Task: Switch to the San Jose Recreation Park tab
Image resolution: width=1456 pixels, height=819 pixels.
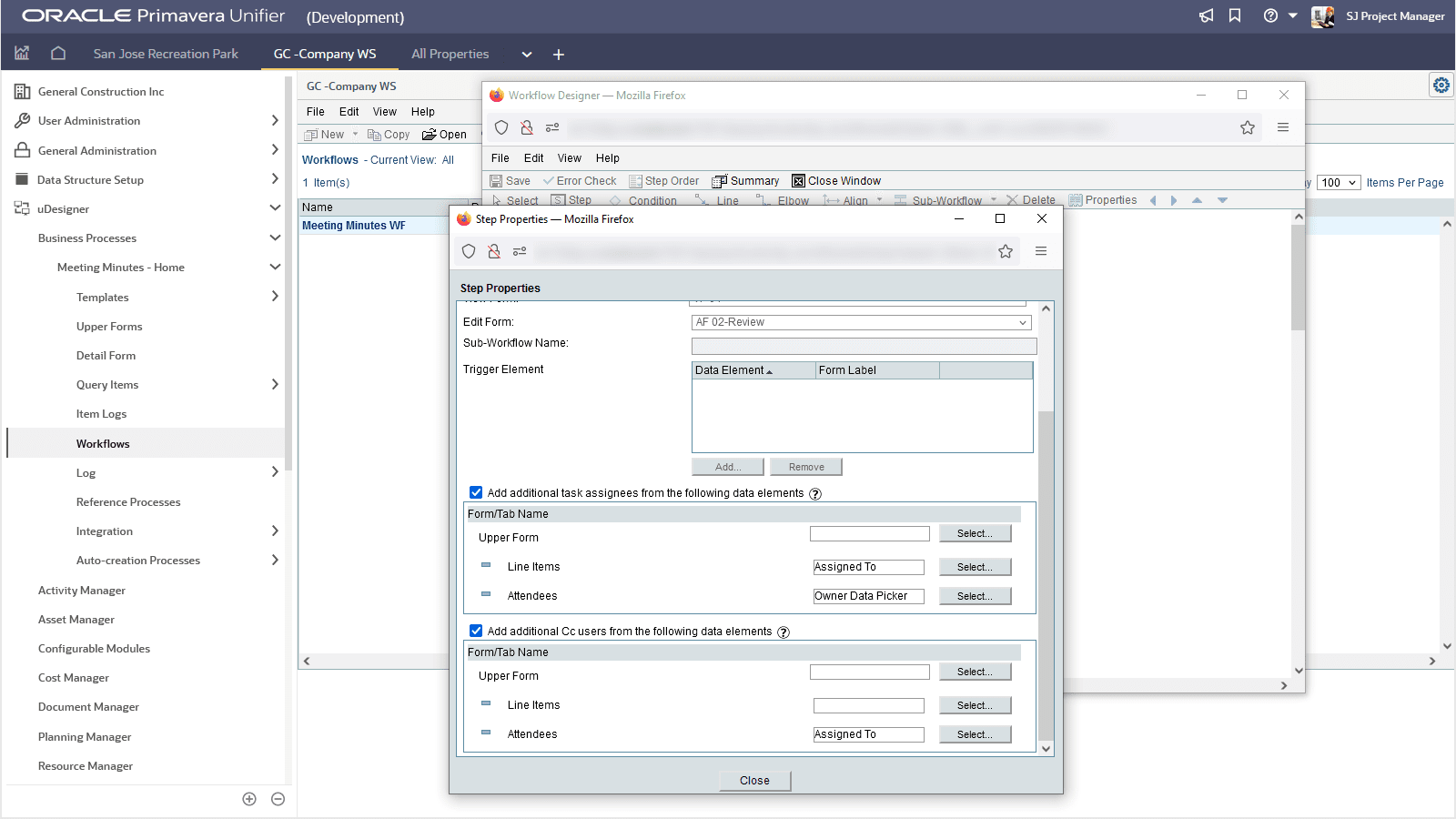Action: pos(165,54)
